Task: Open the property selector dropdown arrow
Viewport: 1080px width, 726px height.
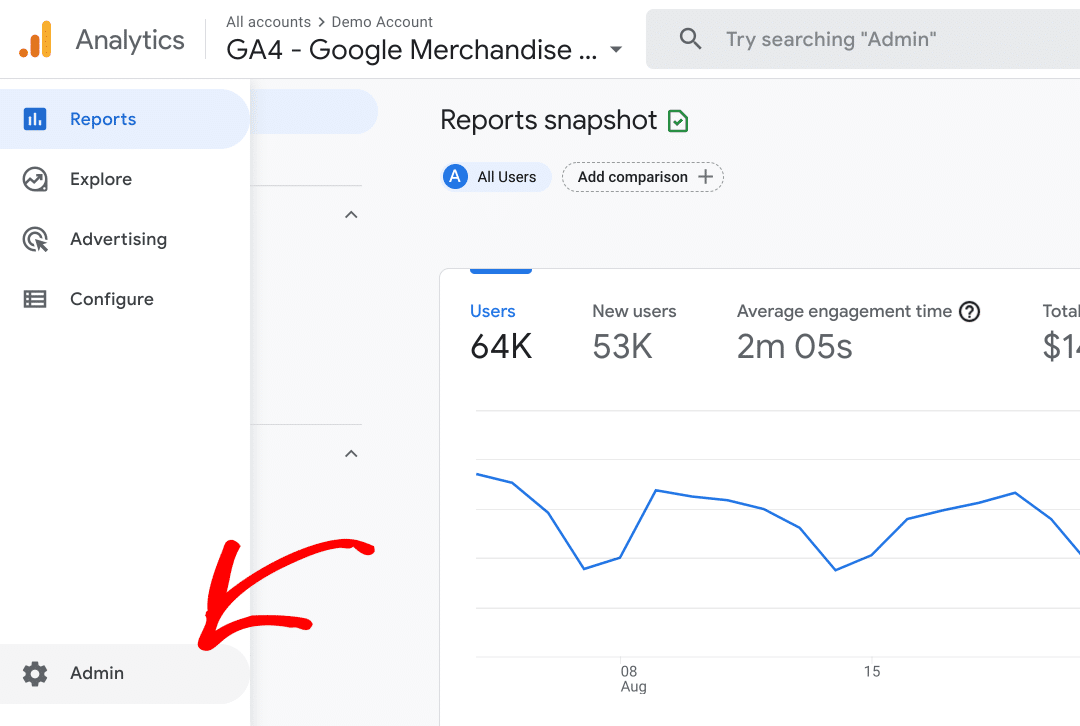Action: click(x=616, y=50)
